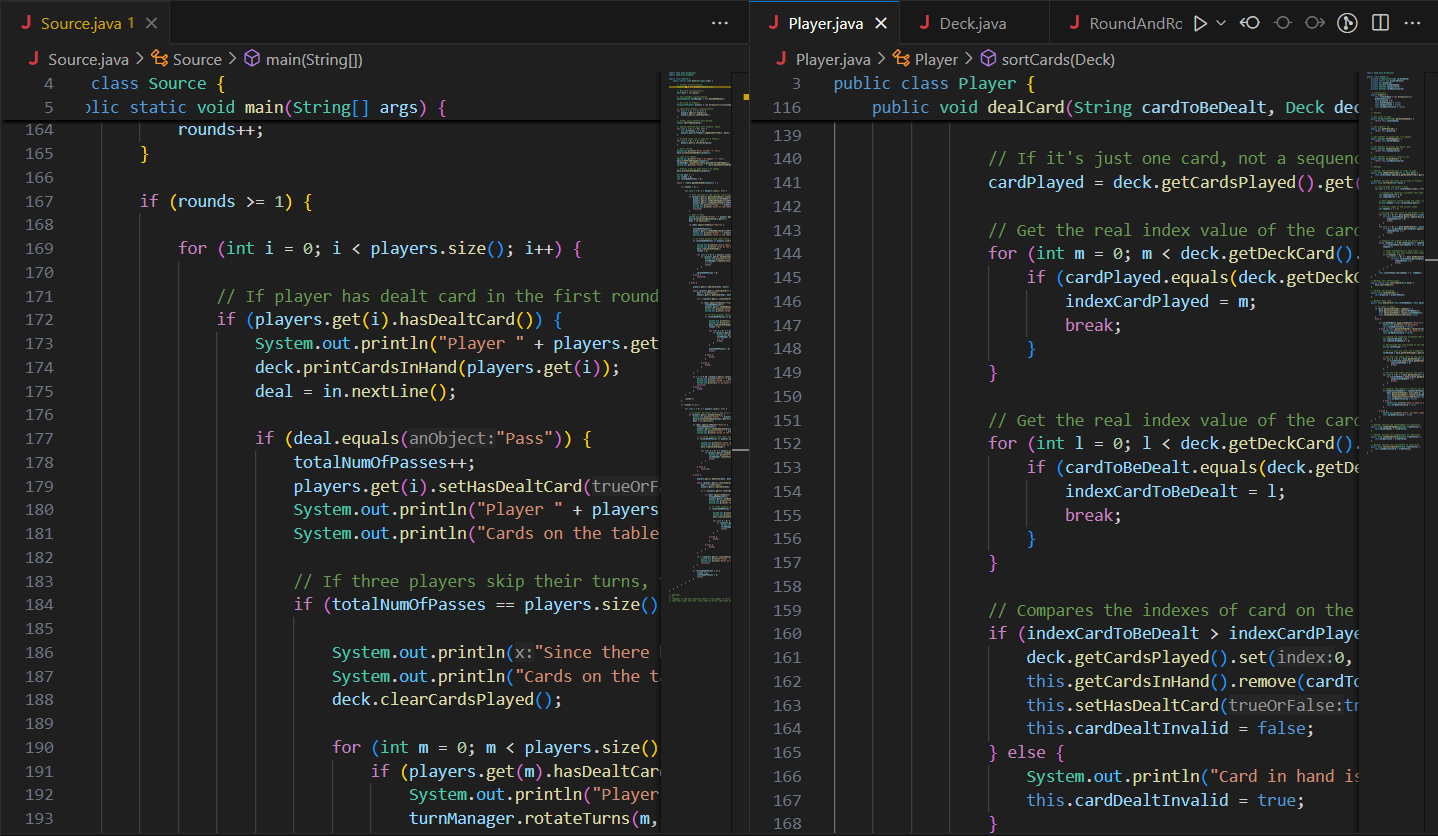Open the git graph source control icon
Image resolution: width=1438 pixels, height=836 pixels.
pyautogui.click(x=1348, y=23)
